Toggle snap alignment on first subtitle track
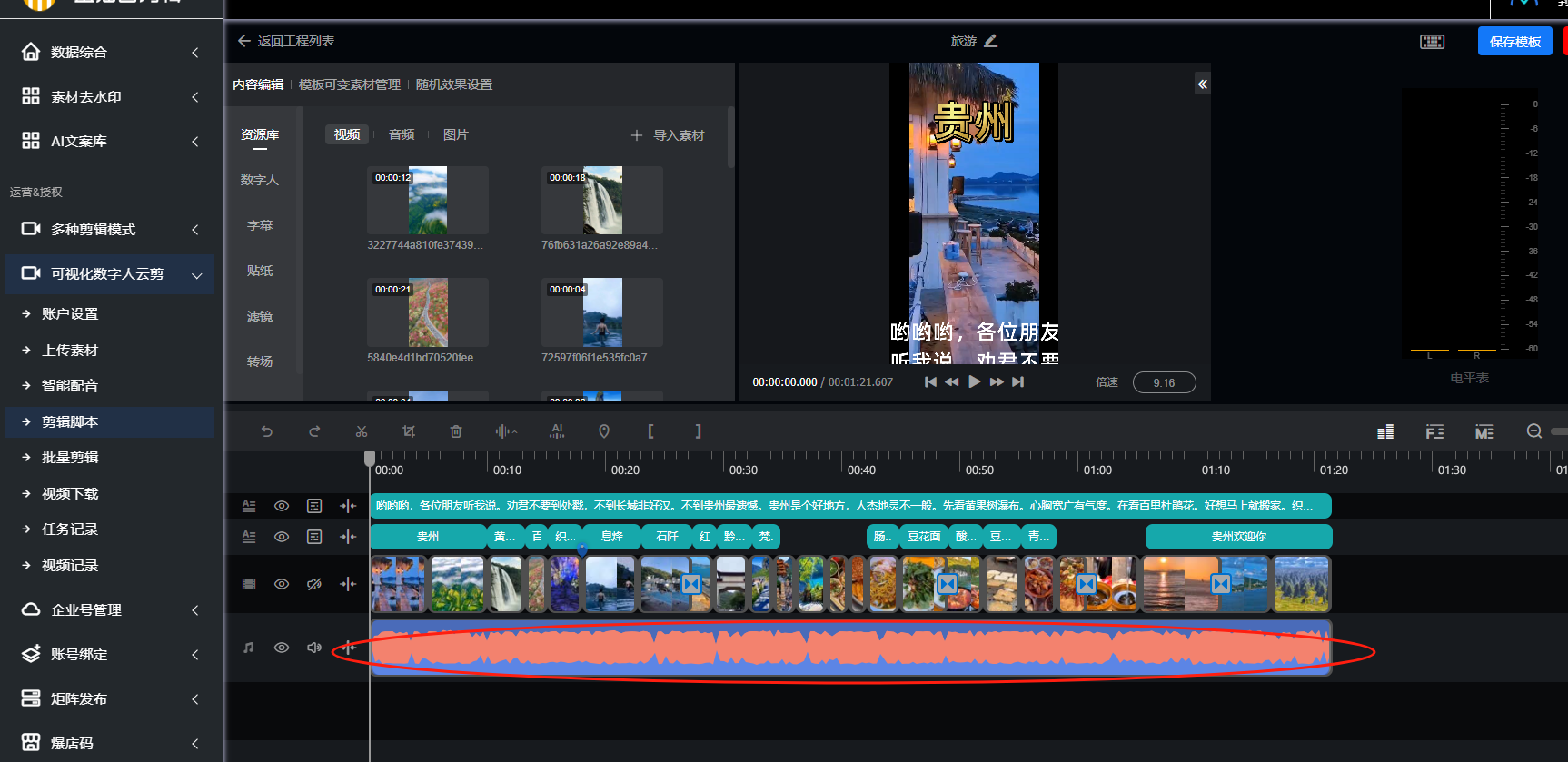The image size is (1568, 762). coord(348,506)
